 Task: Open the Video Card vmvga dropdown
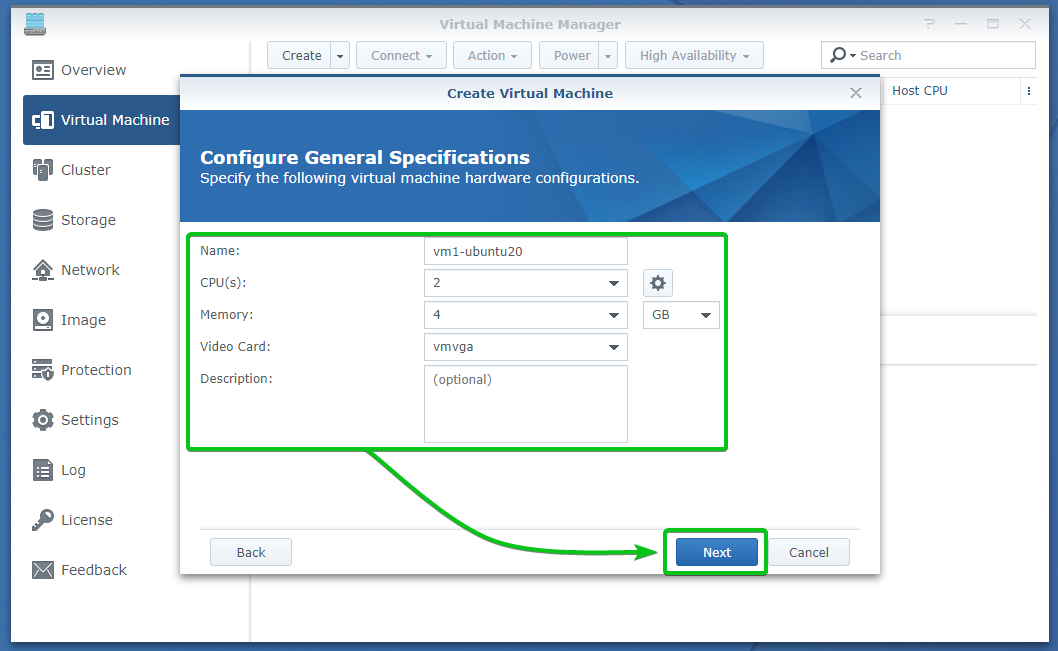525,347
